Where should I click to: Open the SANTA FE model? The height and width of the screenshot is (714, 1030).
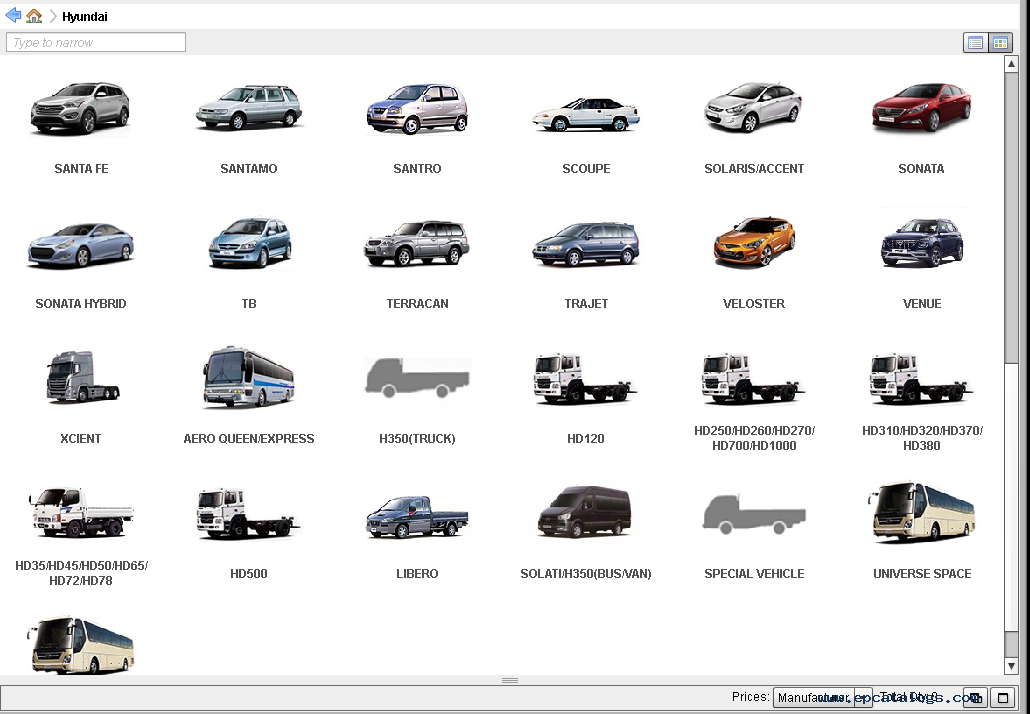click(80, 110)
